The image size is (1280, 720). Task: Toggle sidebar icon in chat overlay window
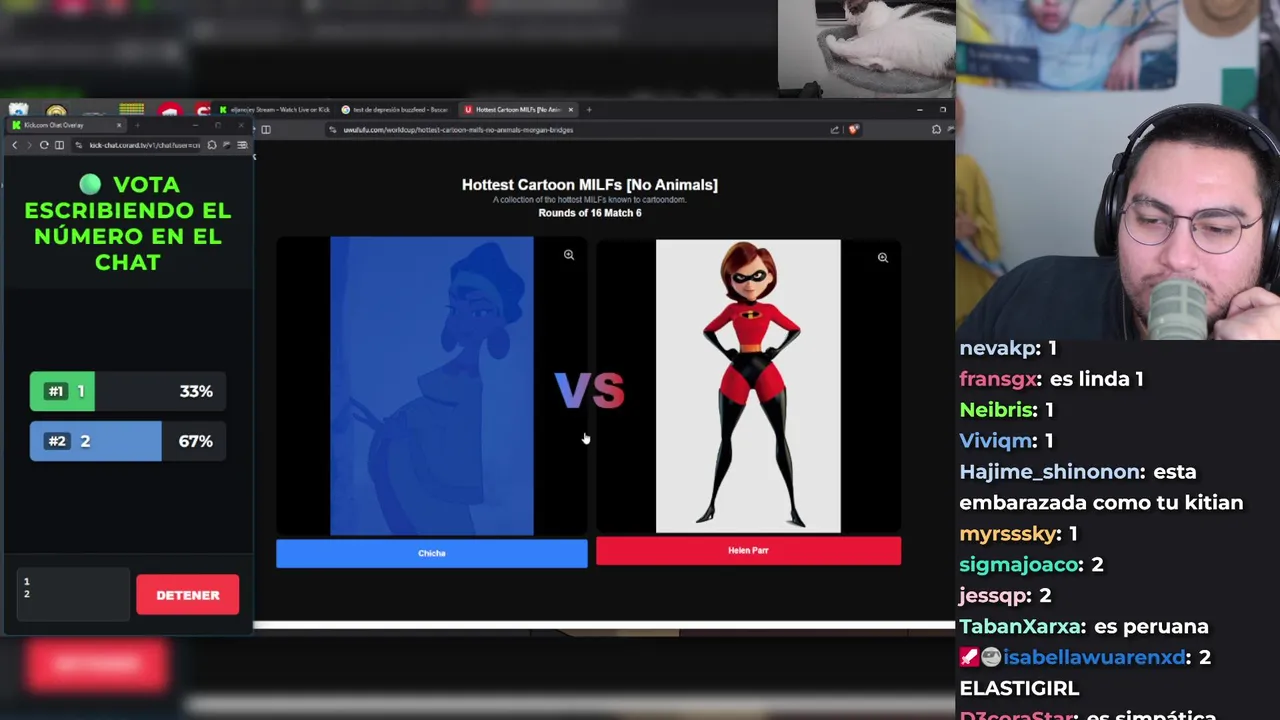tap(59, 145)
